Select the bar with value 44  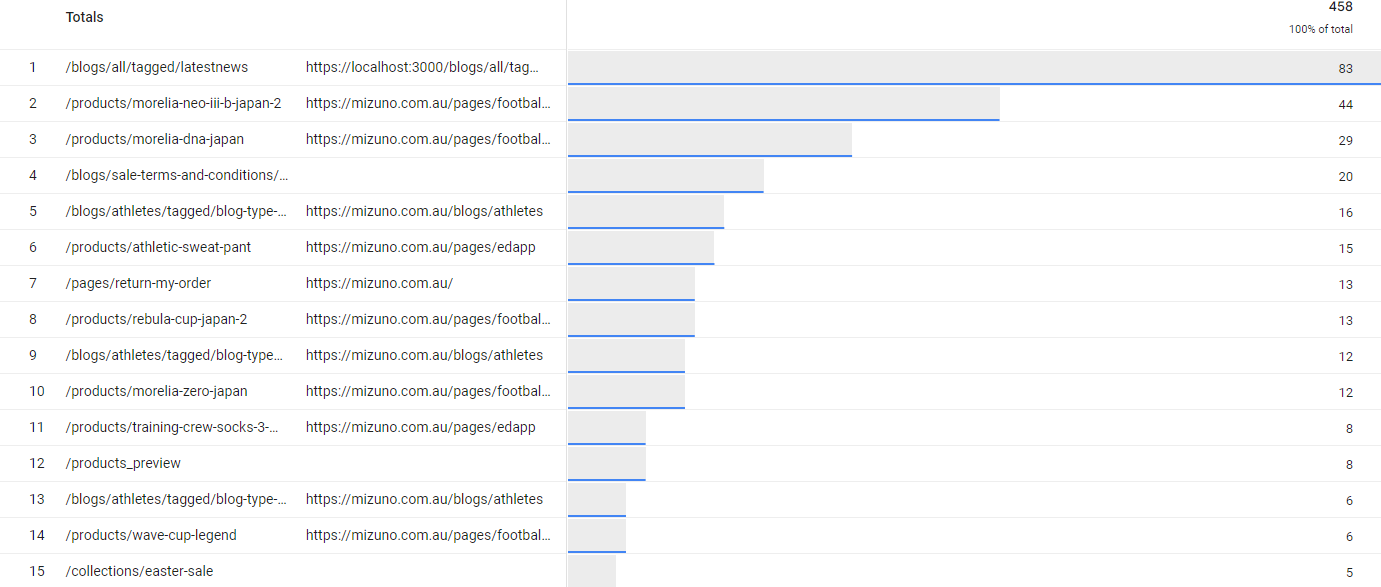(783, 104)
